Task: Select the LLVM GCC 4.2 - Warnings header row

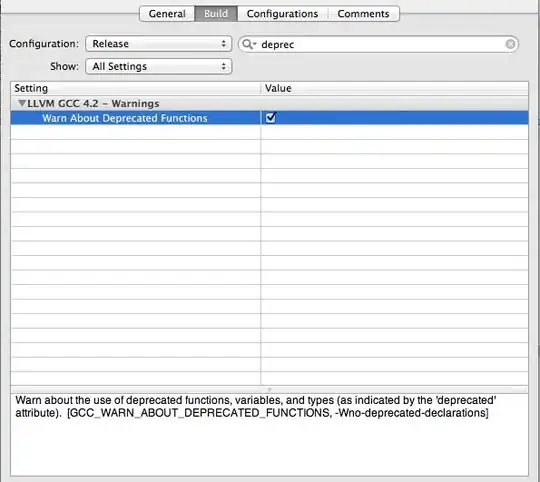Action: [269, 103]
